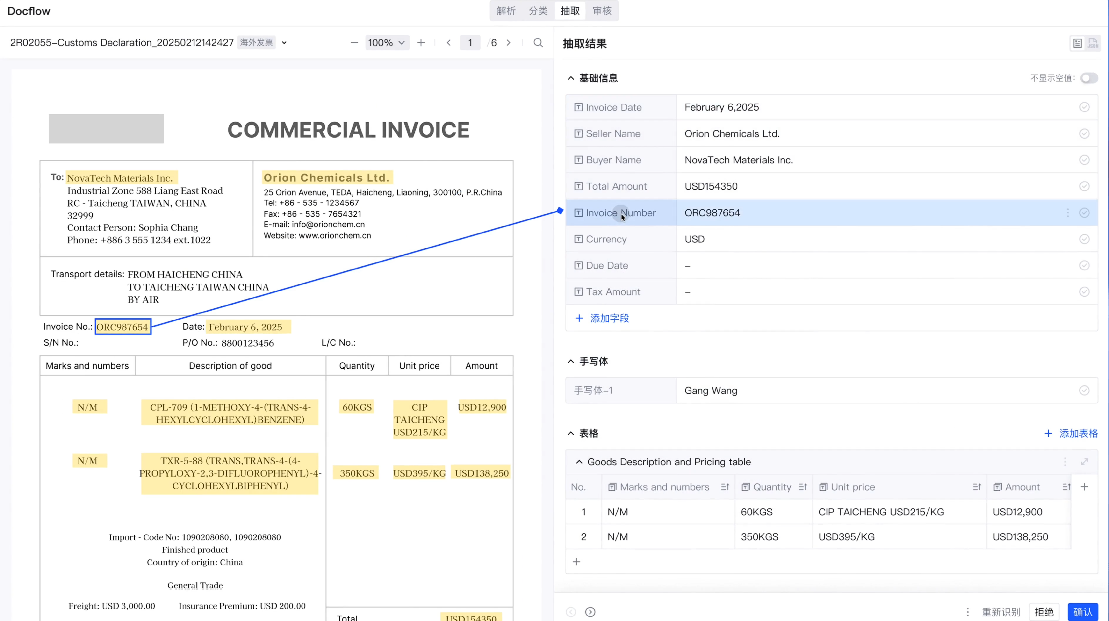Screen dimensions: 1109x621
Task: Zoom out with the minus icon
Action: (x=354, y=43)
